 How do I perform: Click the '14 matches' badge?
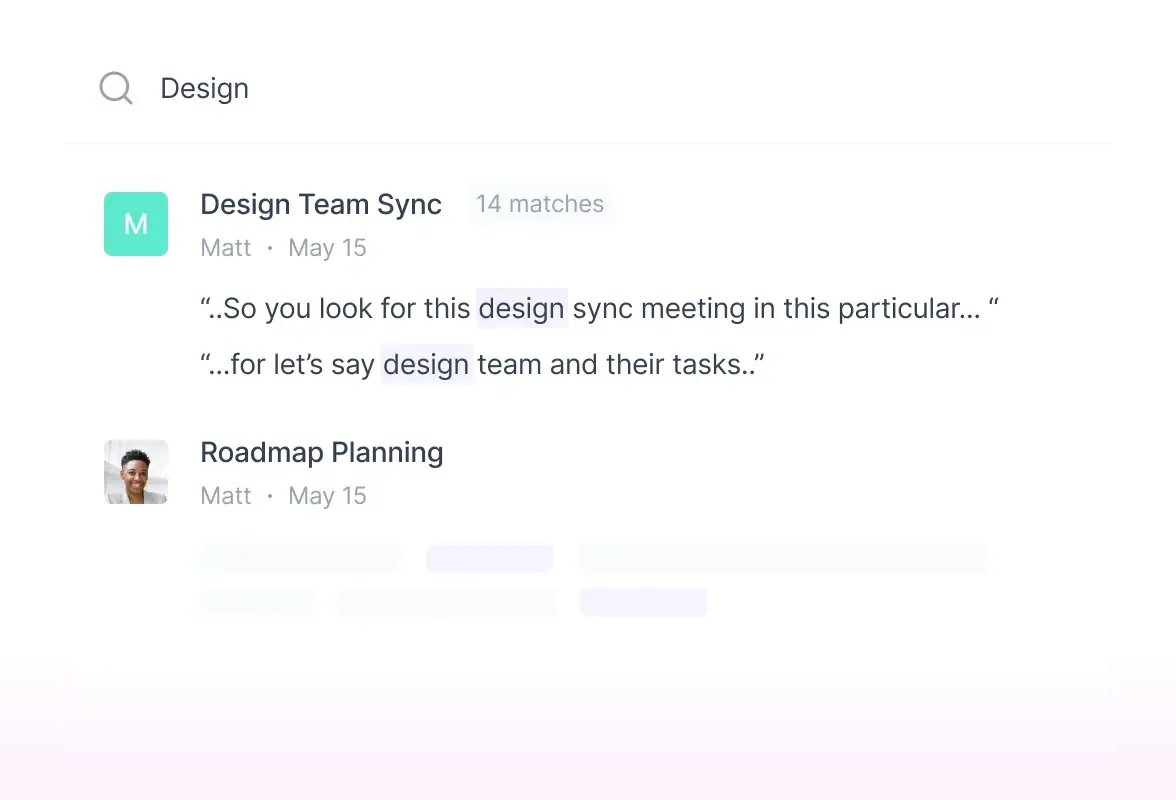(540, 204)
